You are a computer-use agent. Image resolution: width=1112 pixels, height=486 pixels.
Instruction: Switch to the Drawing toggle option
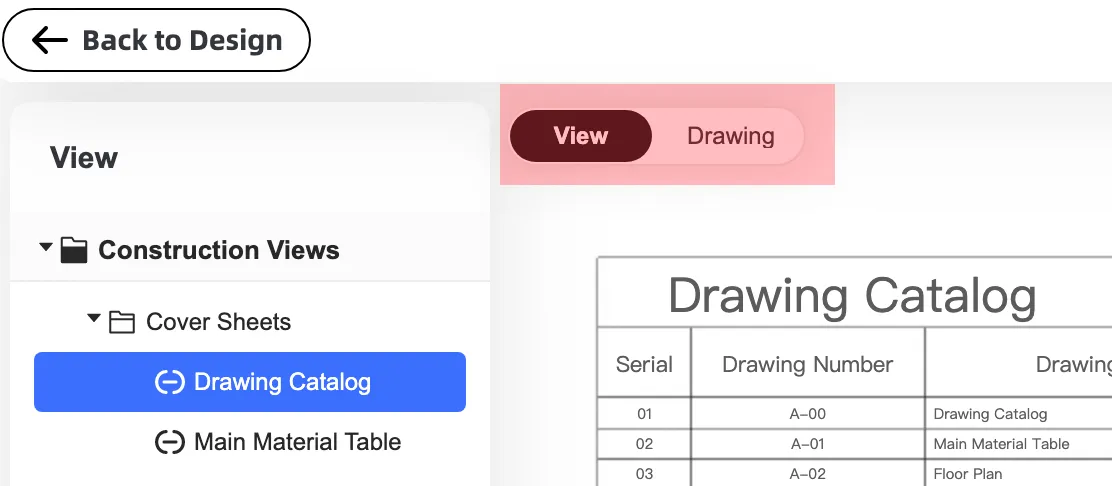pyautogui.click(x=730, y=136)
